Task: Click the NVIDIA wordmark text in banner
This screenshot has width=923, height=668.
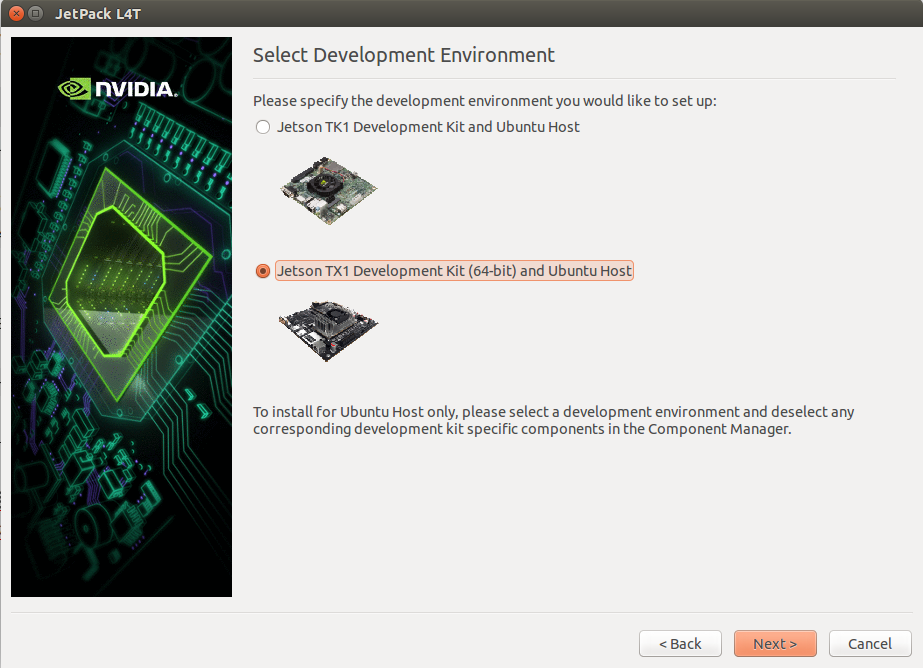Action: pos(136,89)
